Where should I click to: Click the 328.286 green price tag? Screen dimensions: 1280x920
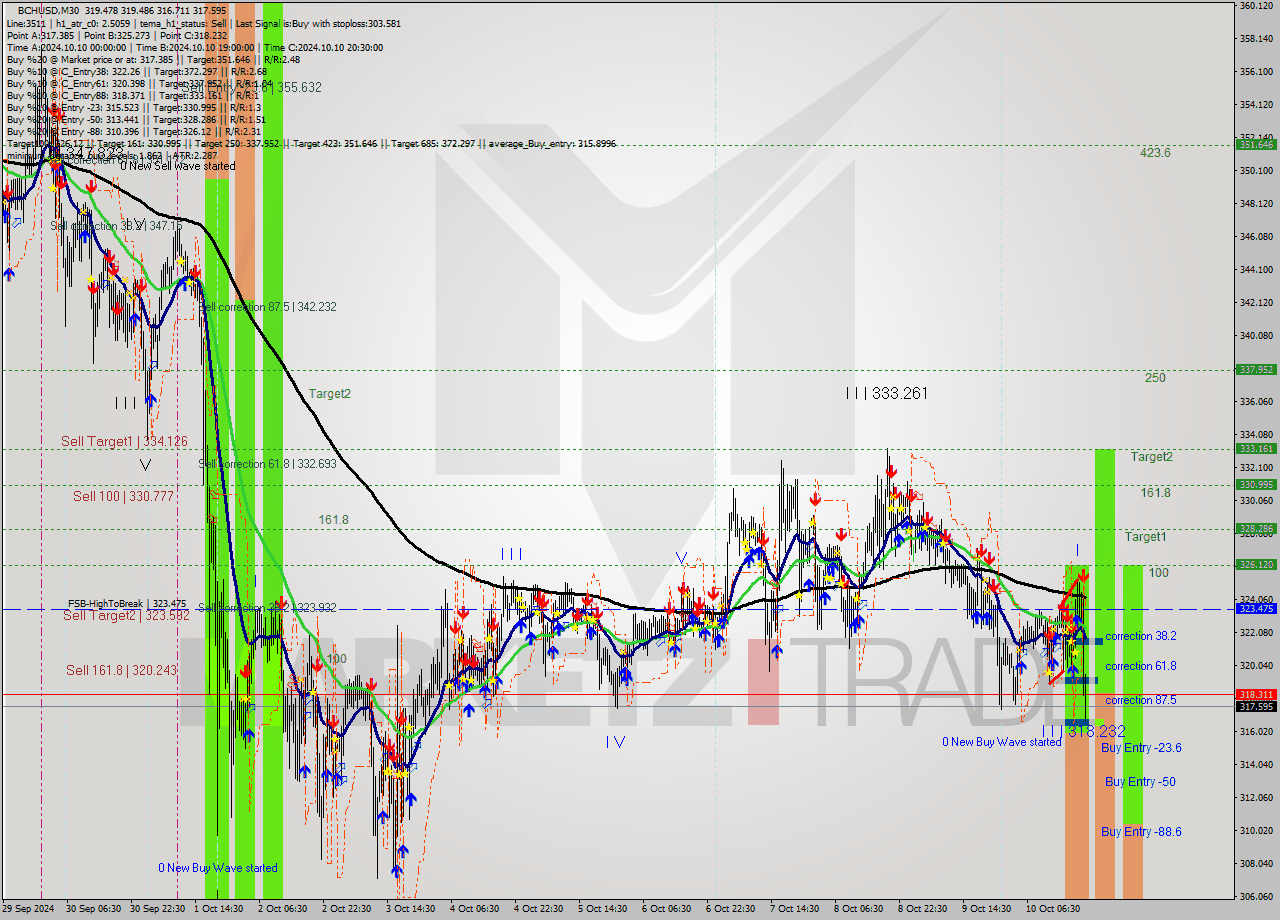pos(1256,529)
